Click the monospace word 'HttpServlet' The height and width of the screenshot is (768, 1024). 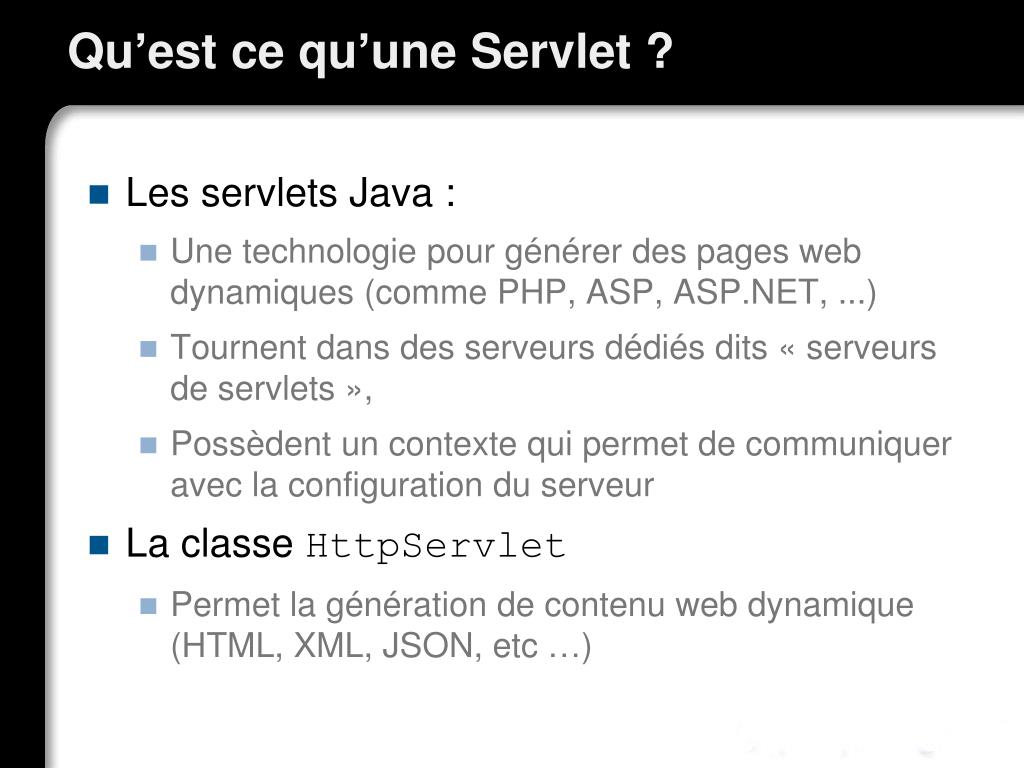436,547
